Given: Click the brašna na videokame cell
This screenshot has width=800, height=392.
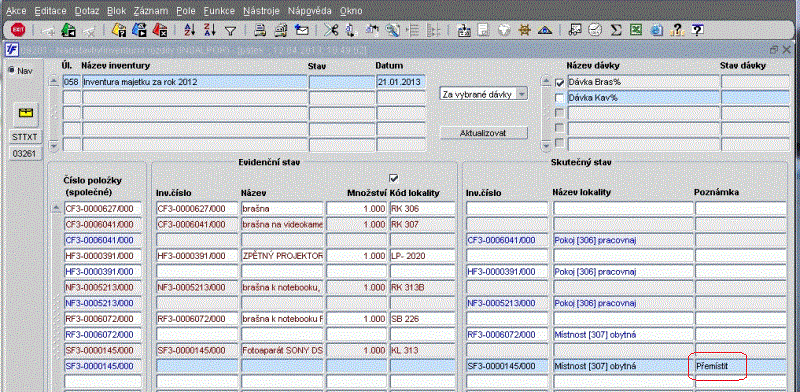Looking at the screenshot, I should (x=282, y=224).
